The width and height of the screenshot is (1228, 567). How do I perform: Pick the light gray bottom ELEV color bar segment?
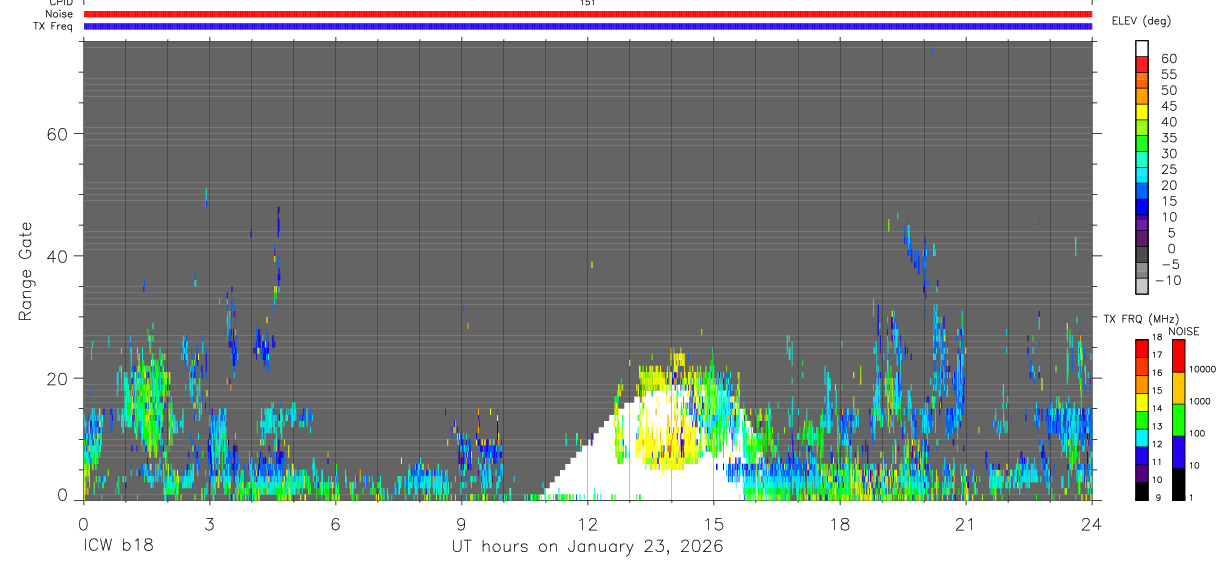(1142, 285)
